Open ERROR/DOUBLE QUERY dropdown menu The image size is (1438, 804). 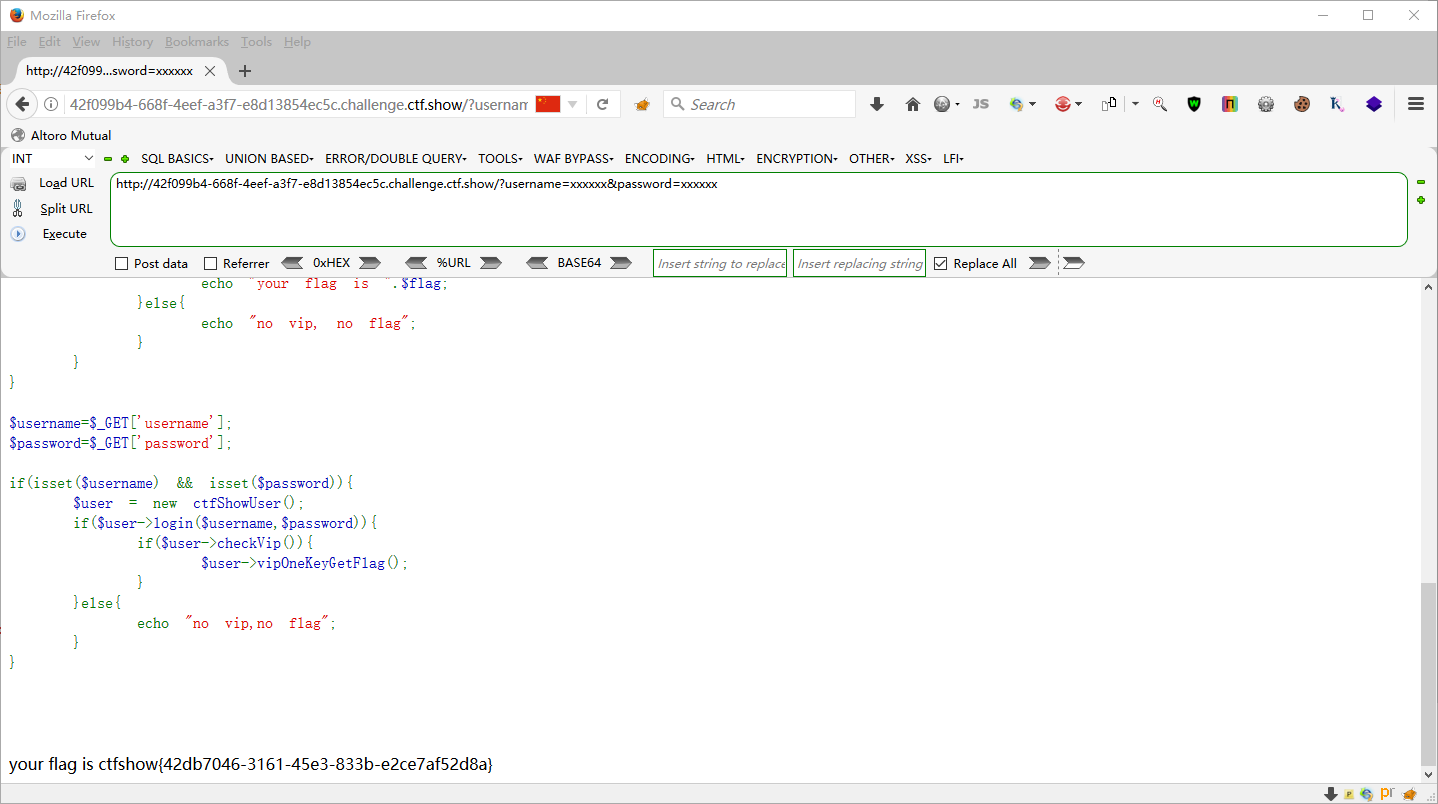pyautogui.click(x=397, y=159)
